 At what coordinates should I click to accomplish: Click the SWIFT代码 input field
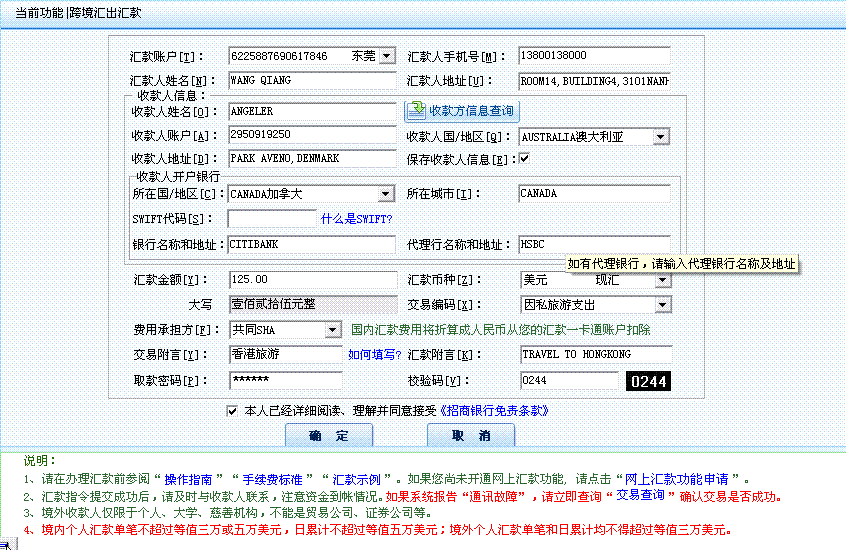click(271, 219)
